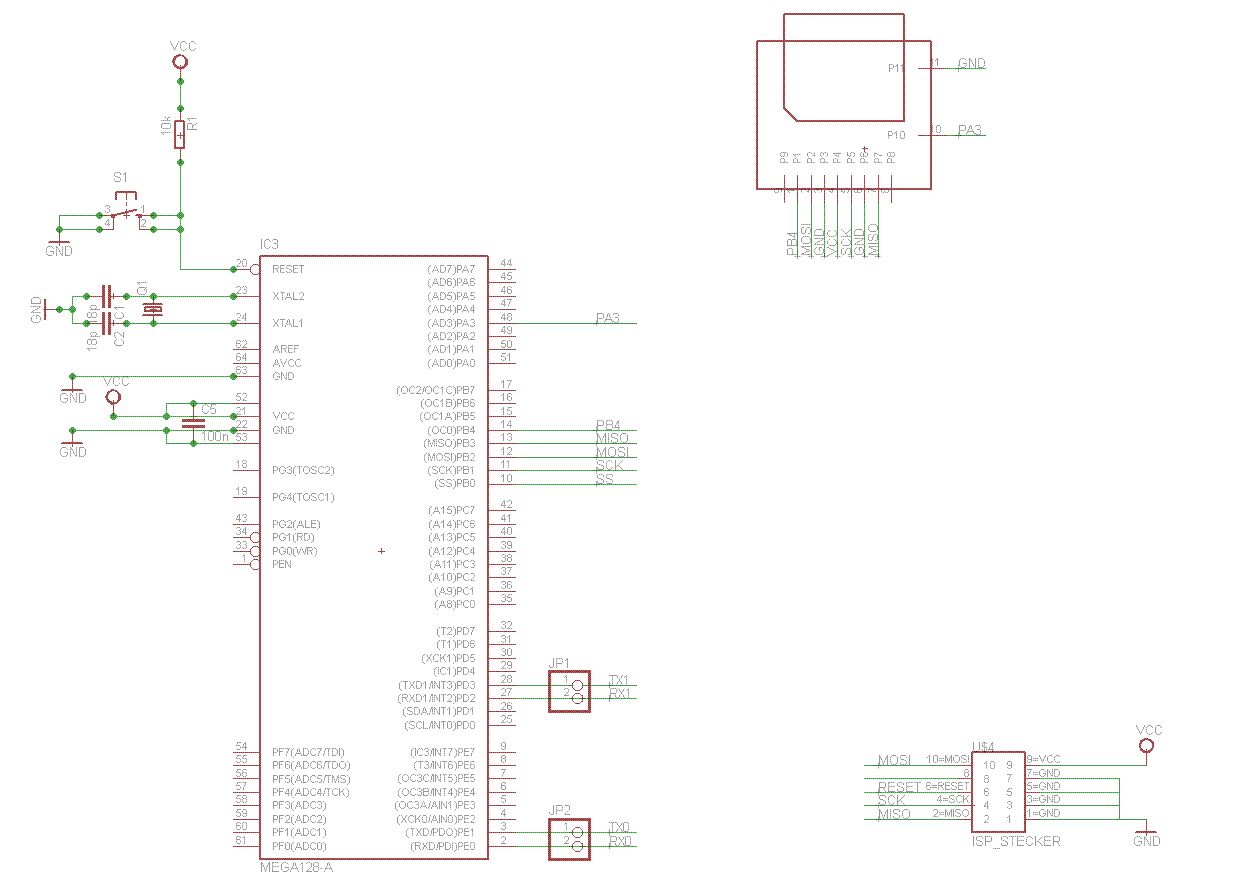Click the JP1 jumper header

tap(569, 691)
